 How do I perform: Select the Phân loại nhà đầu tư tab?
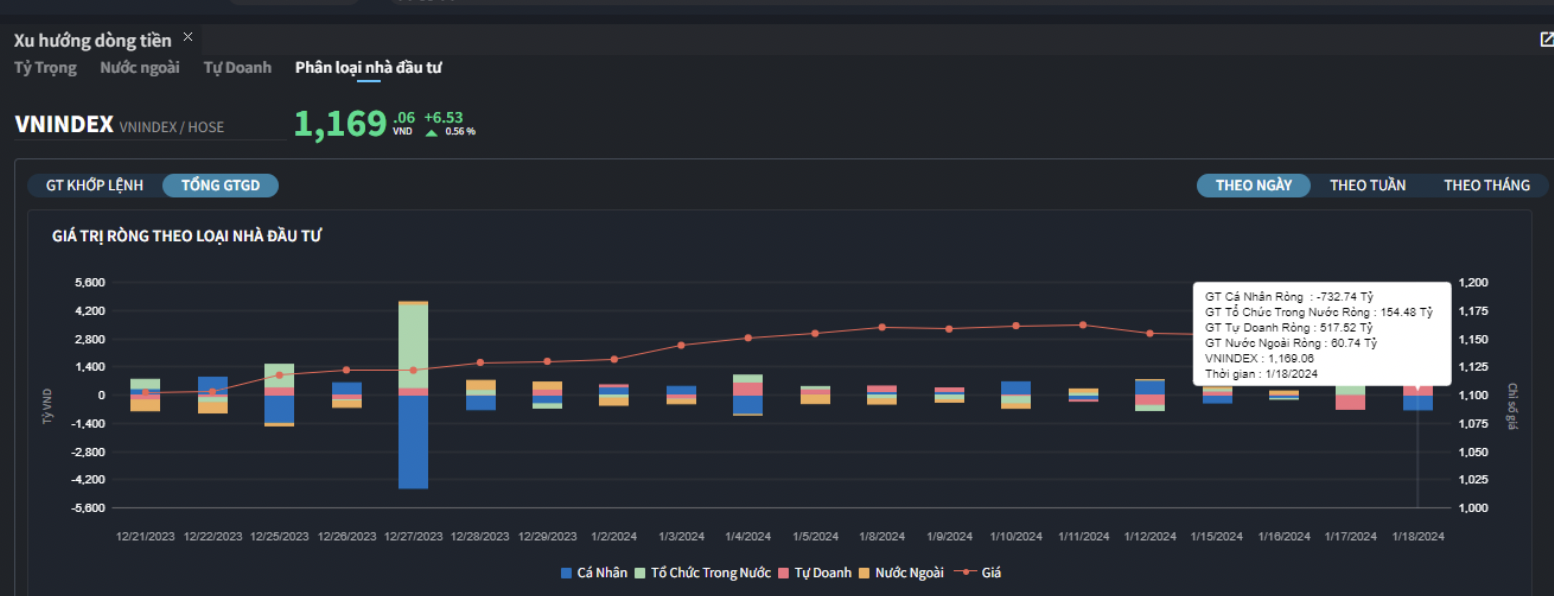coord(368,68)
